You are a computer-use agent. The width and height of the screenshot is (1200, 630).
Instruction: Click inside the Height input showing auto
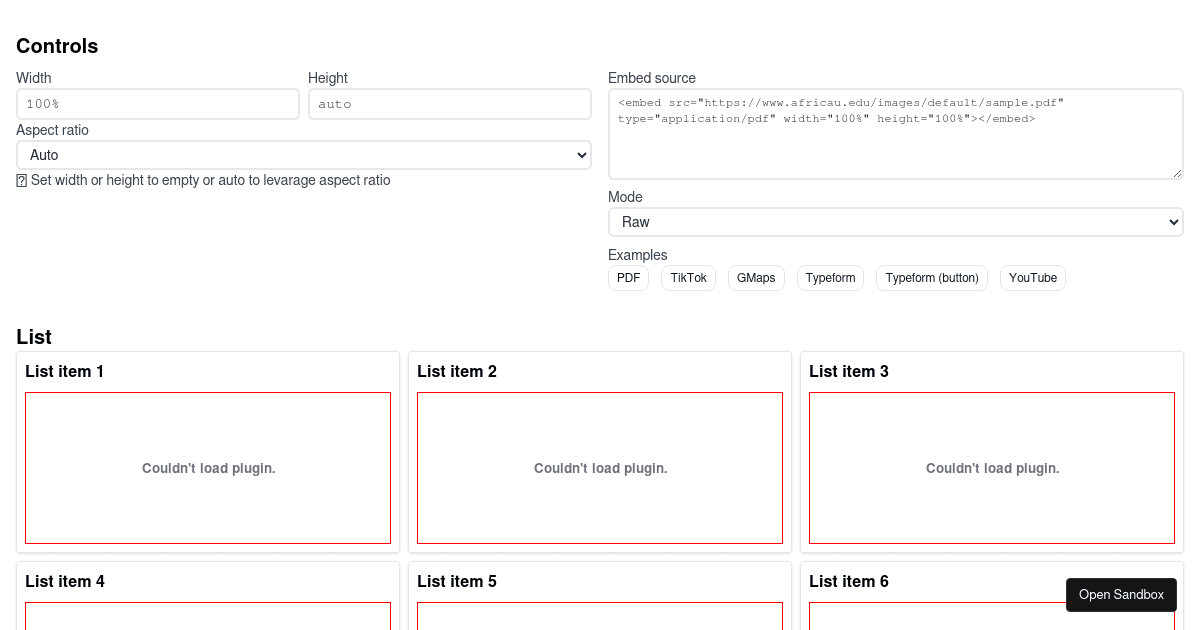(x=449, y=103)
